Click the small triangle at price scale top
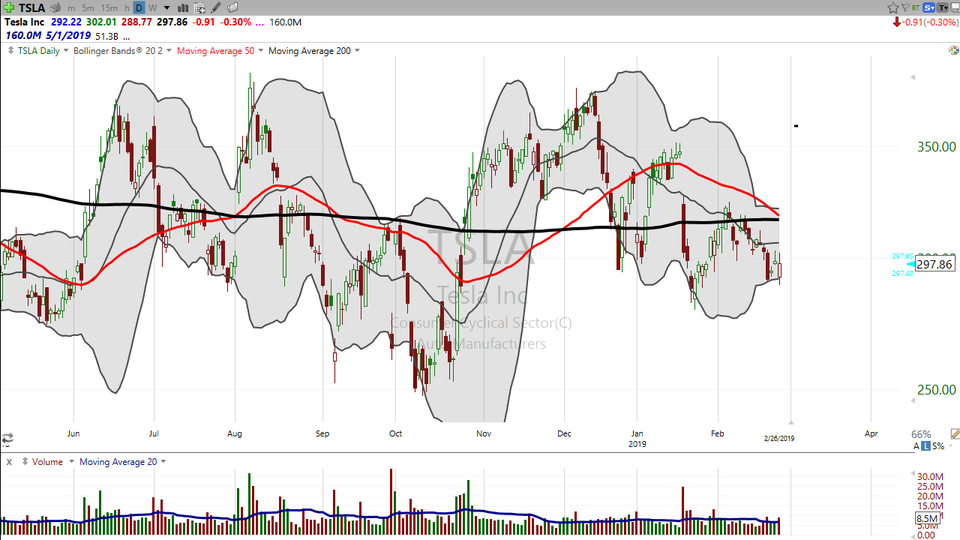 point(913,77)
